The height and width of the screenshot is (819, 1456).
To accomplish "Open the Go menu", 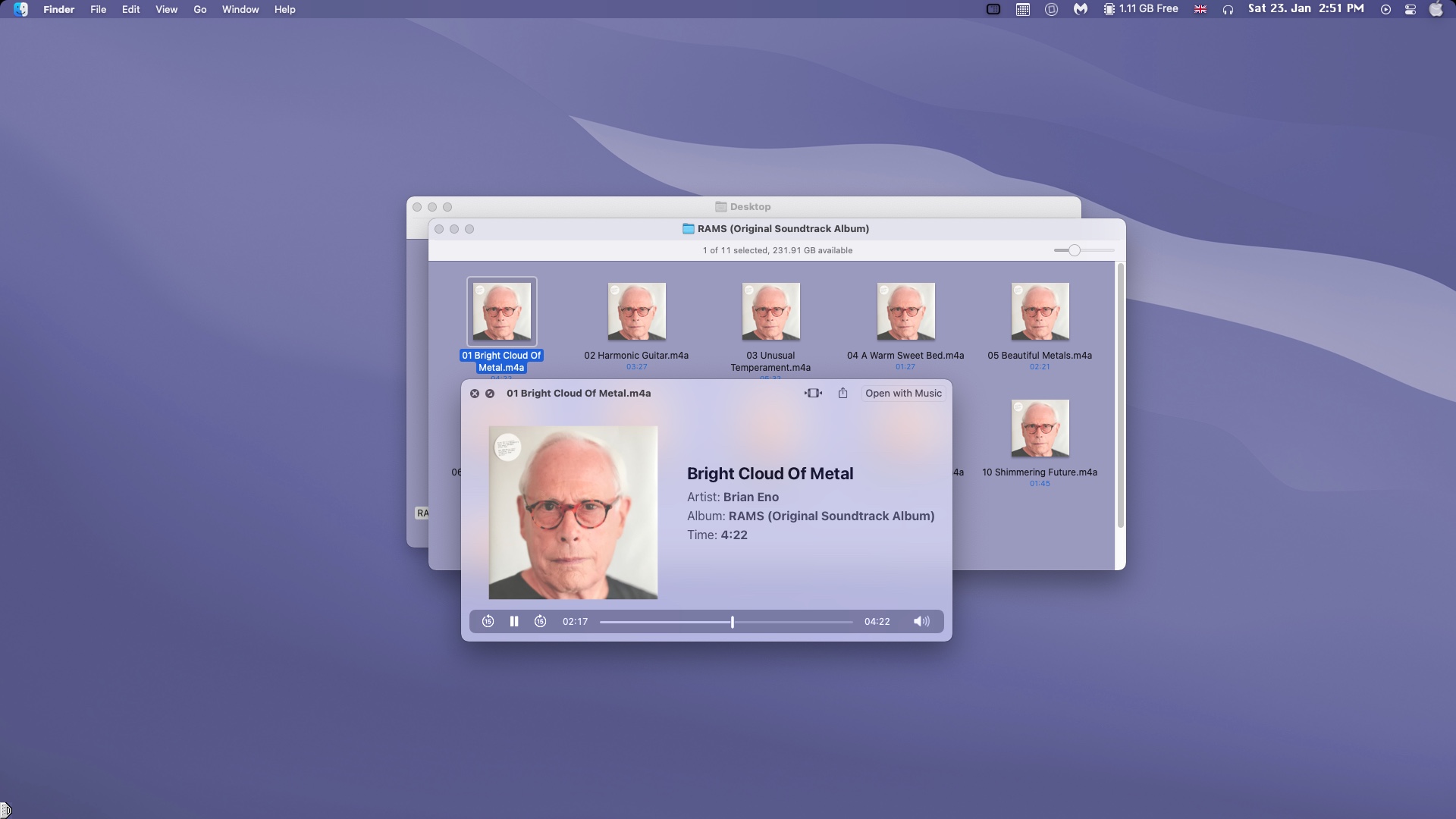I will (x=199, y=9).
